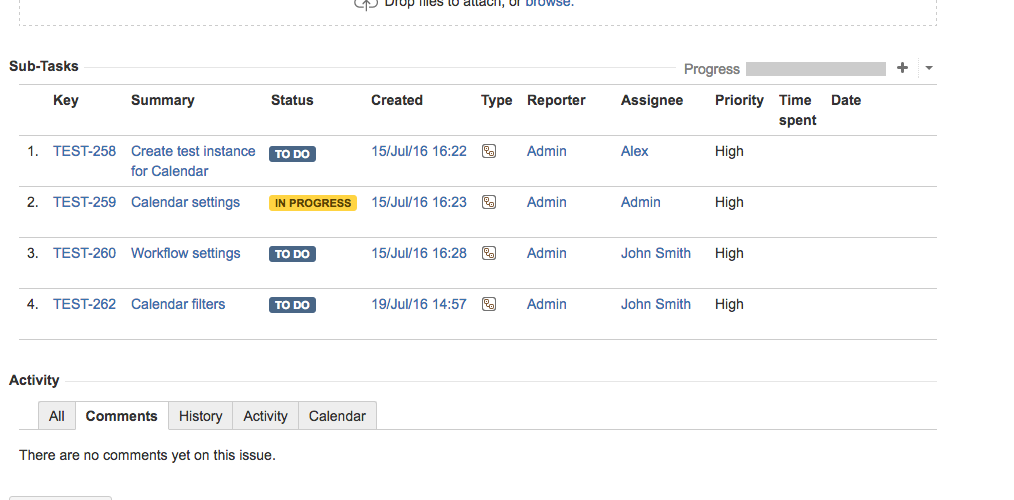1014x500 pixels.
Task: Click the Status column header
Action: (x=292, y=100)
